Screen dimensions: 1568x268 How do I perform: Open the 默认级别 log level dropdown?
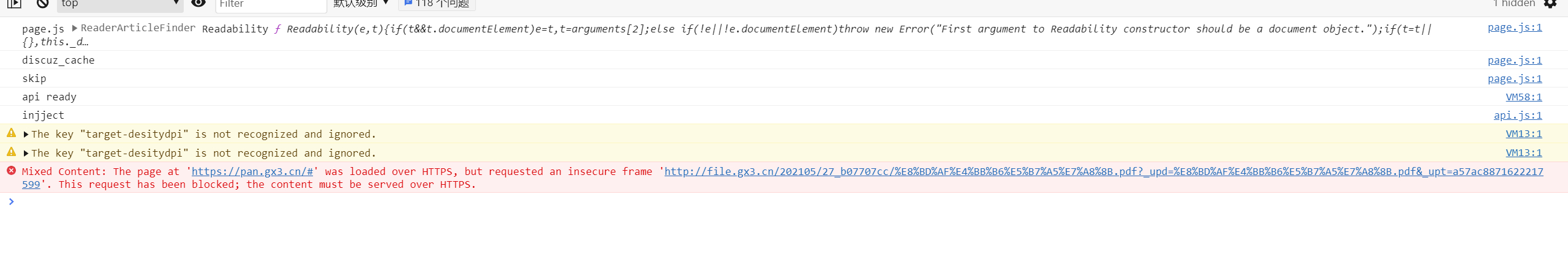coord(361,4)
